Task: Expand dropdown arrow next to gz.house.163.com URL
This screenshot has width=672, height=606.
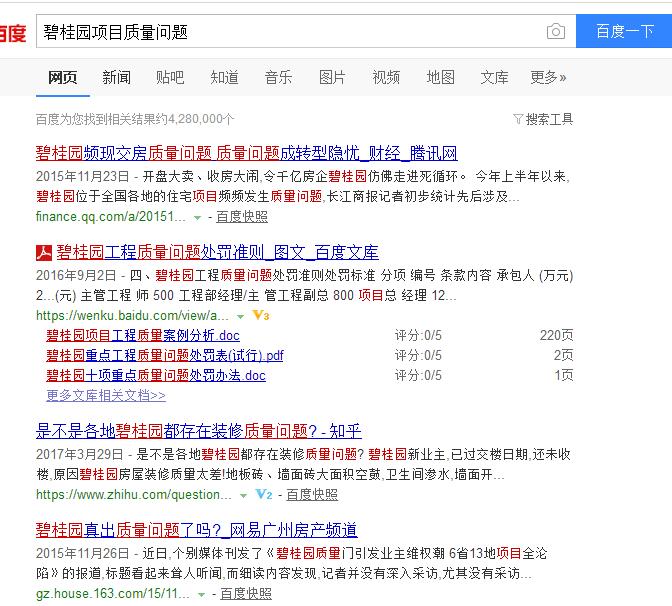Action: [x=201, y=595]
